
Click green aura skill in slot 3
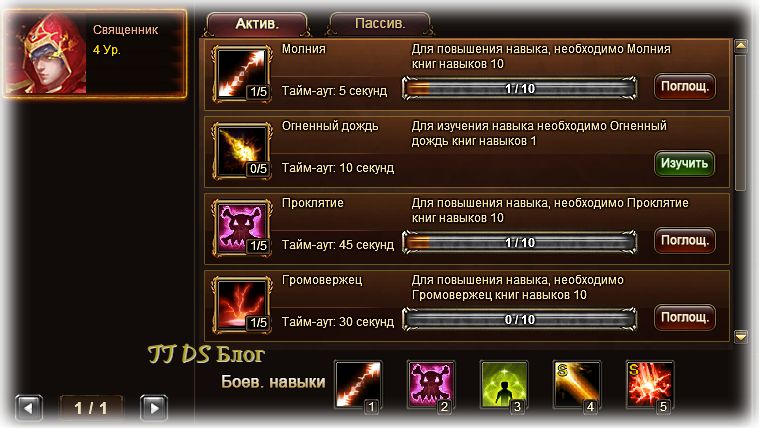coord(504,385)
